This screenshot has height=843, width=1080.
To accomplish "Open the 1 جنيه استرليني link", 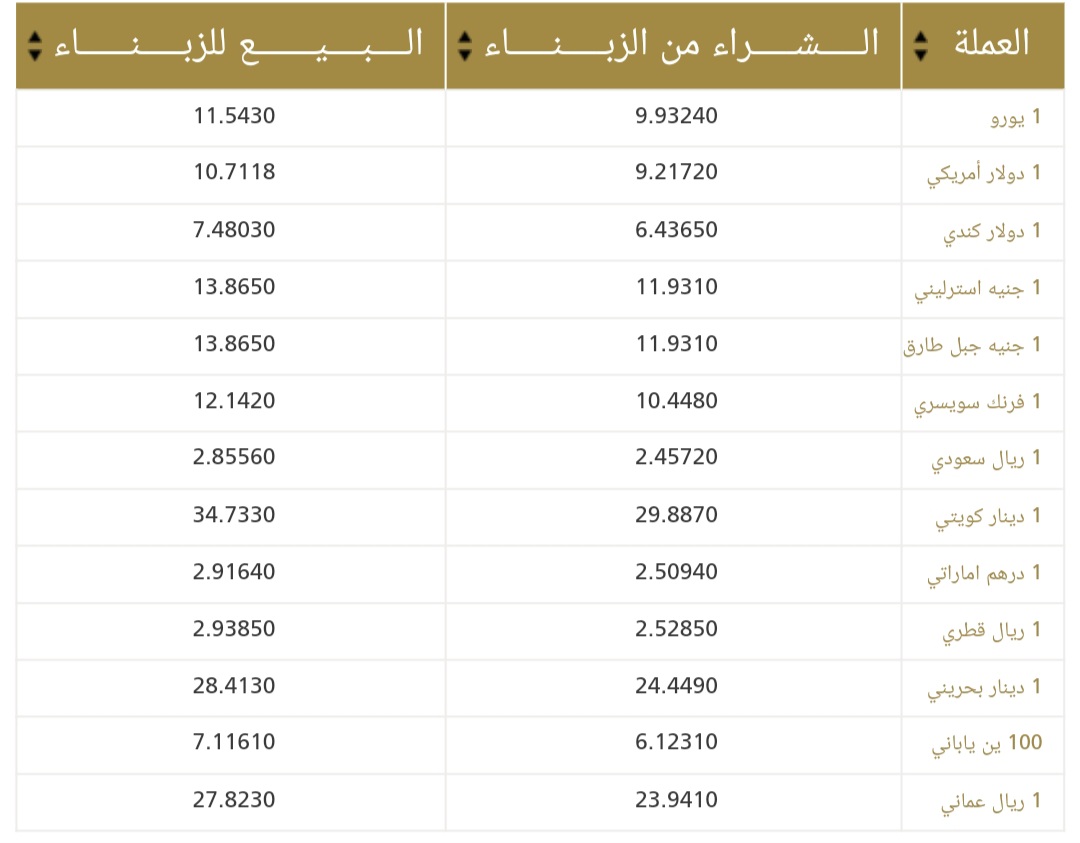I will coord(977,289).
